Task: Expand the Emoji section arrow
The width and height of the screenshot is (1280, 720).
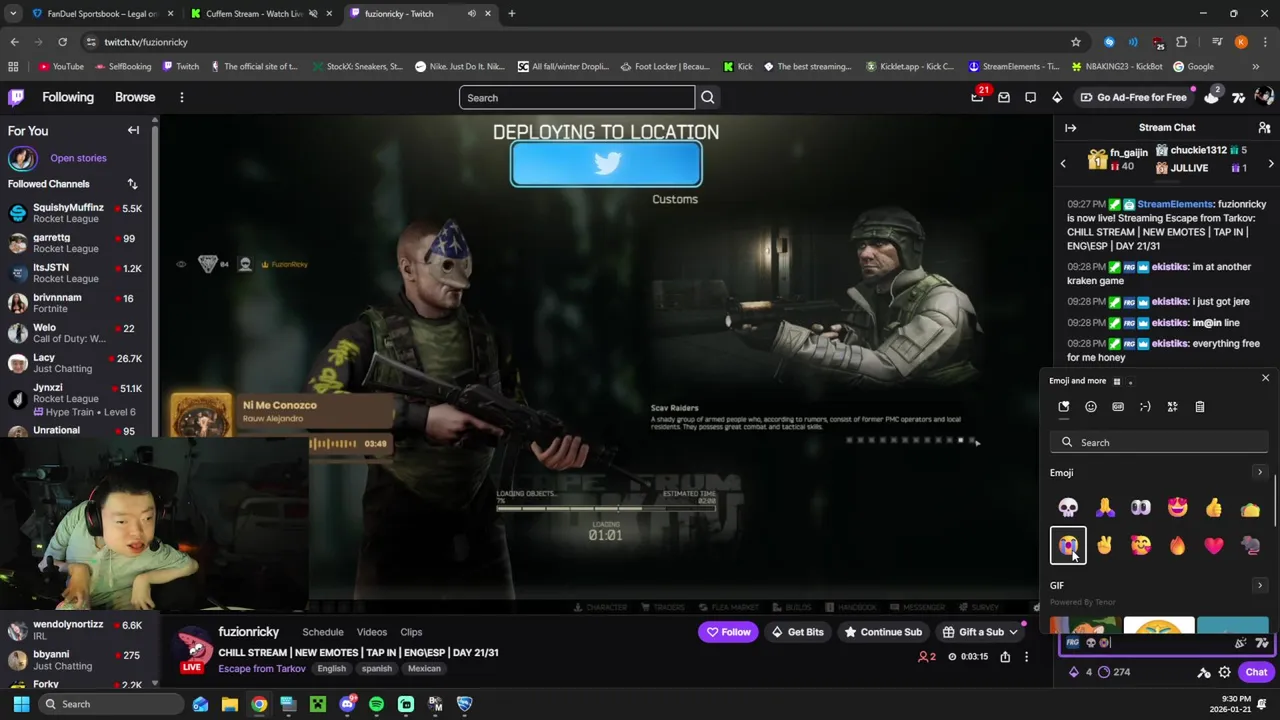Action: click(x=1259, y=473)
